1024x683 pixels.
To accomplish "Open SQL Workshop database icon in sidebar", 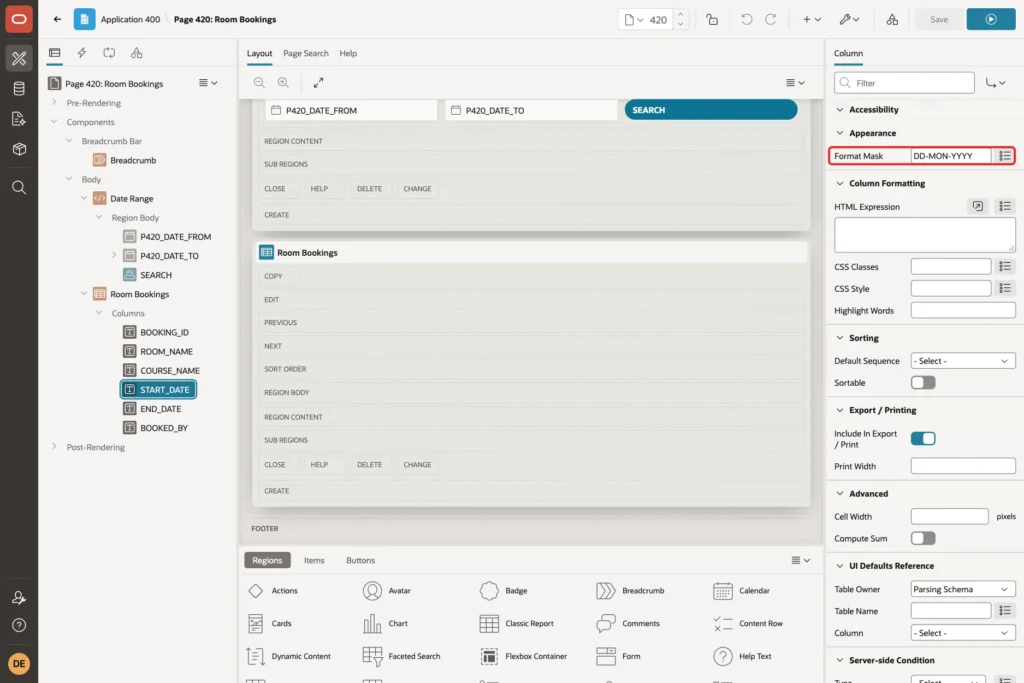I will pyautogui.click(x=19, y=89).
